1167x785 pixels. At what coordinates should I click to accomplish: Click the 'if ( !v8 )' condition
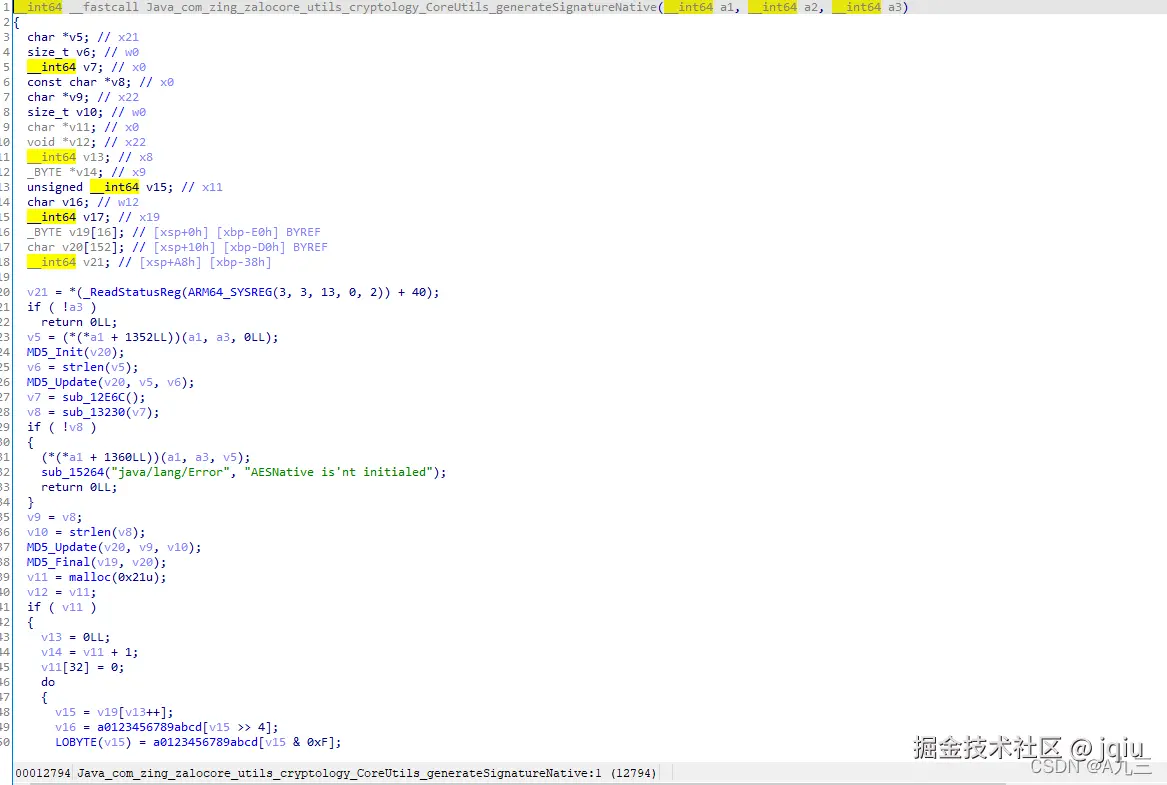coord(62,427)
